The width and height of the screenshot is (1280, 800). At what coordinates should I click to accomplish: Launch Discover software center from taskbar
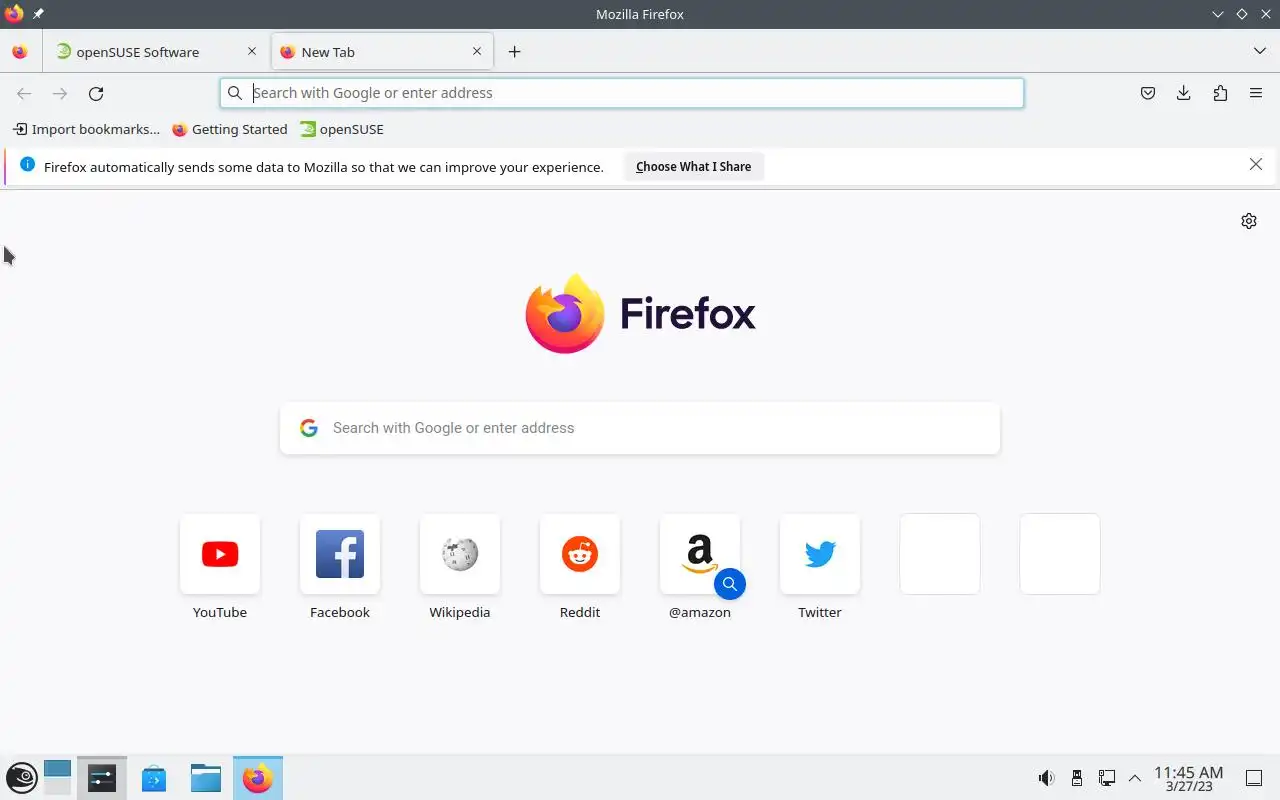pyautogui.click(x=154, y=778)
